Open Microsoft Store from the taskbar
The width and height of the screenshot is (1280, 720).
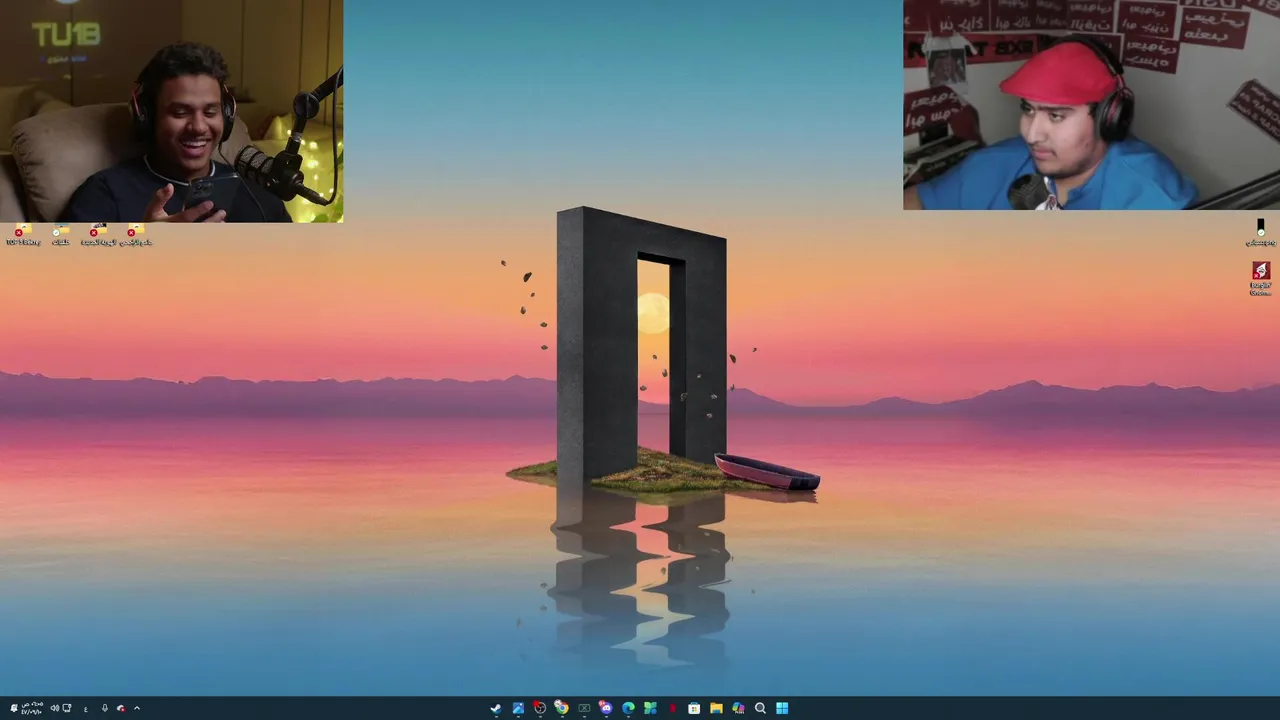tap(694, 708)
